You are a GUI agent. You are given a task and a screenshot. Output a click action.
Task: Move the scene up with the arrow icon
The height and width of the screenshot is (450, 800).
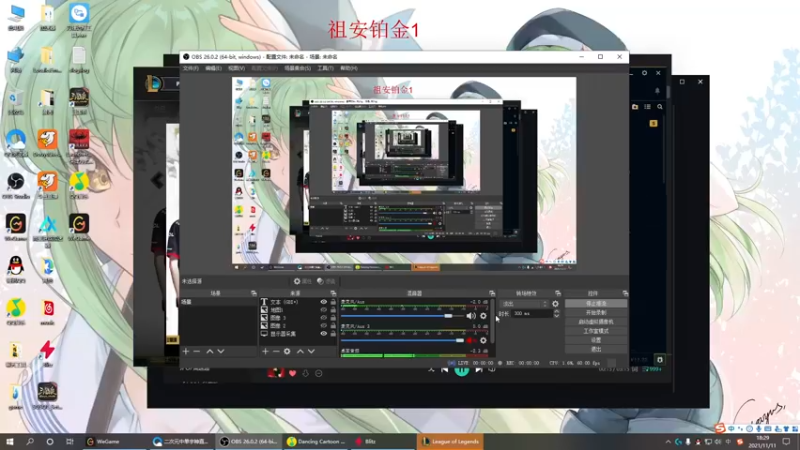point(210,352)
